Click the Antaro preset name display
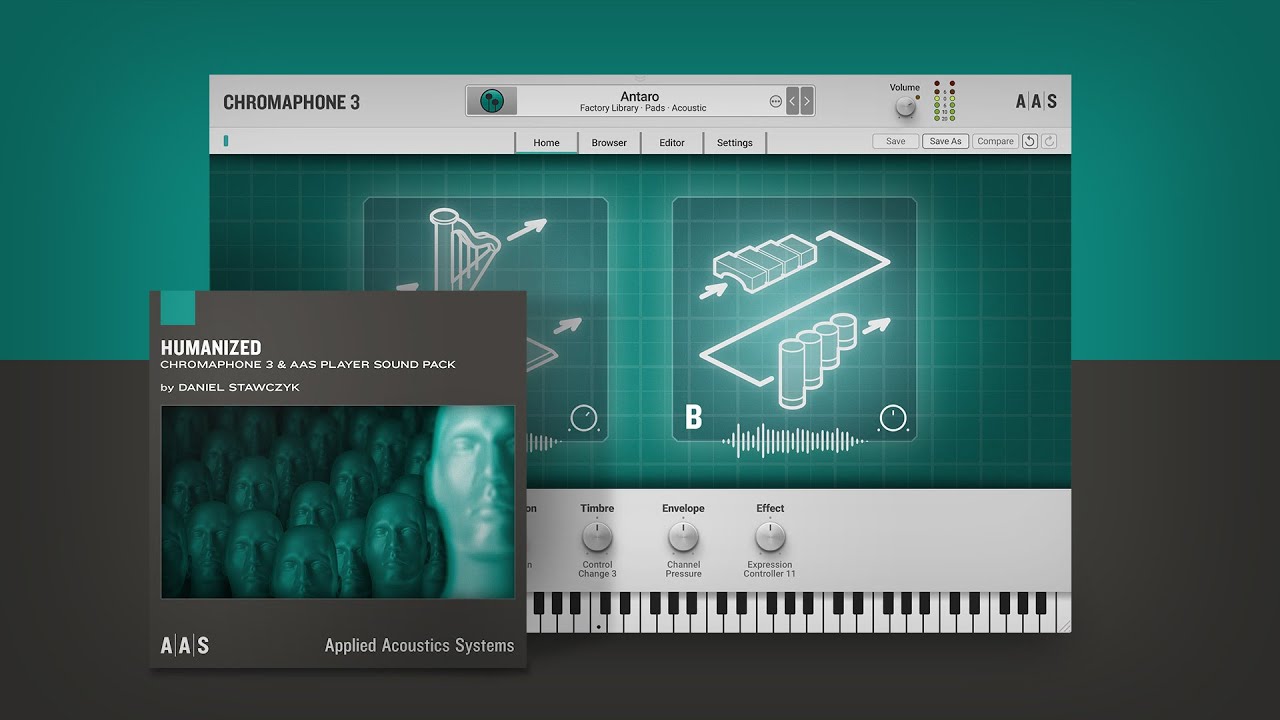 [x=640, y=97]
